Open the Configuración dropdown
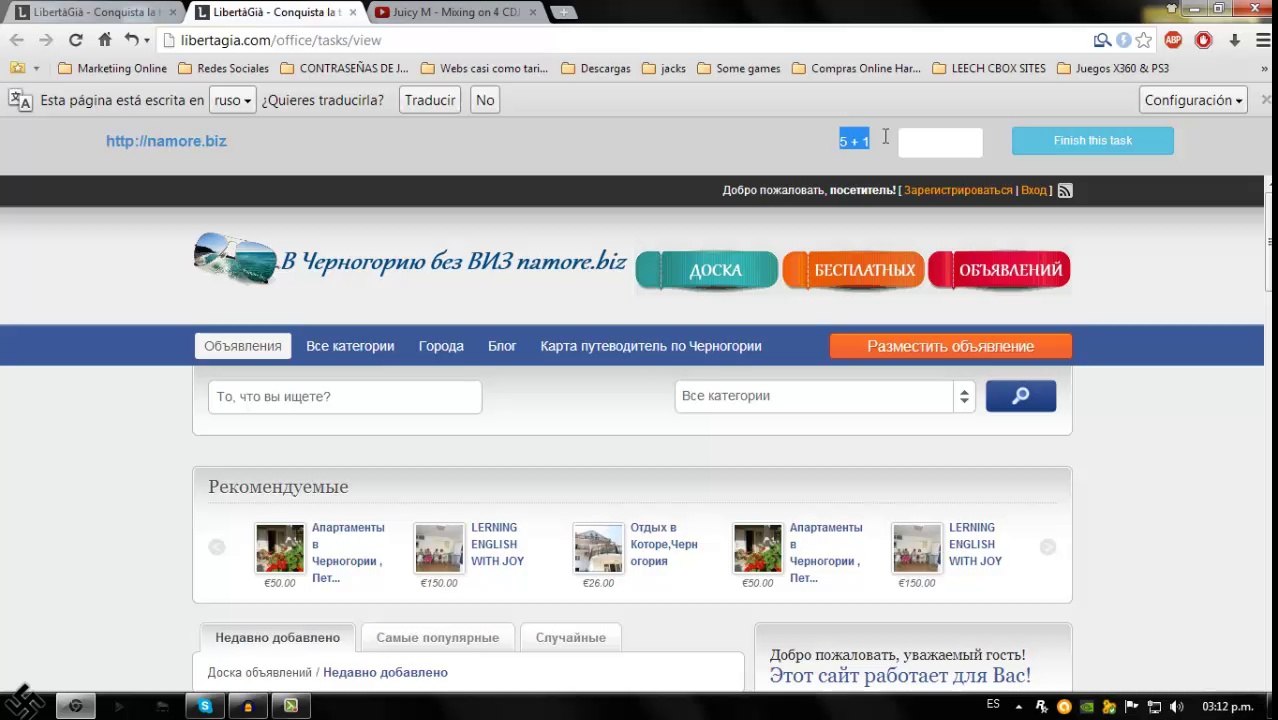Image resolution: width=1278 pixels, height=720 pixels. pos(1193,100)
